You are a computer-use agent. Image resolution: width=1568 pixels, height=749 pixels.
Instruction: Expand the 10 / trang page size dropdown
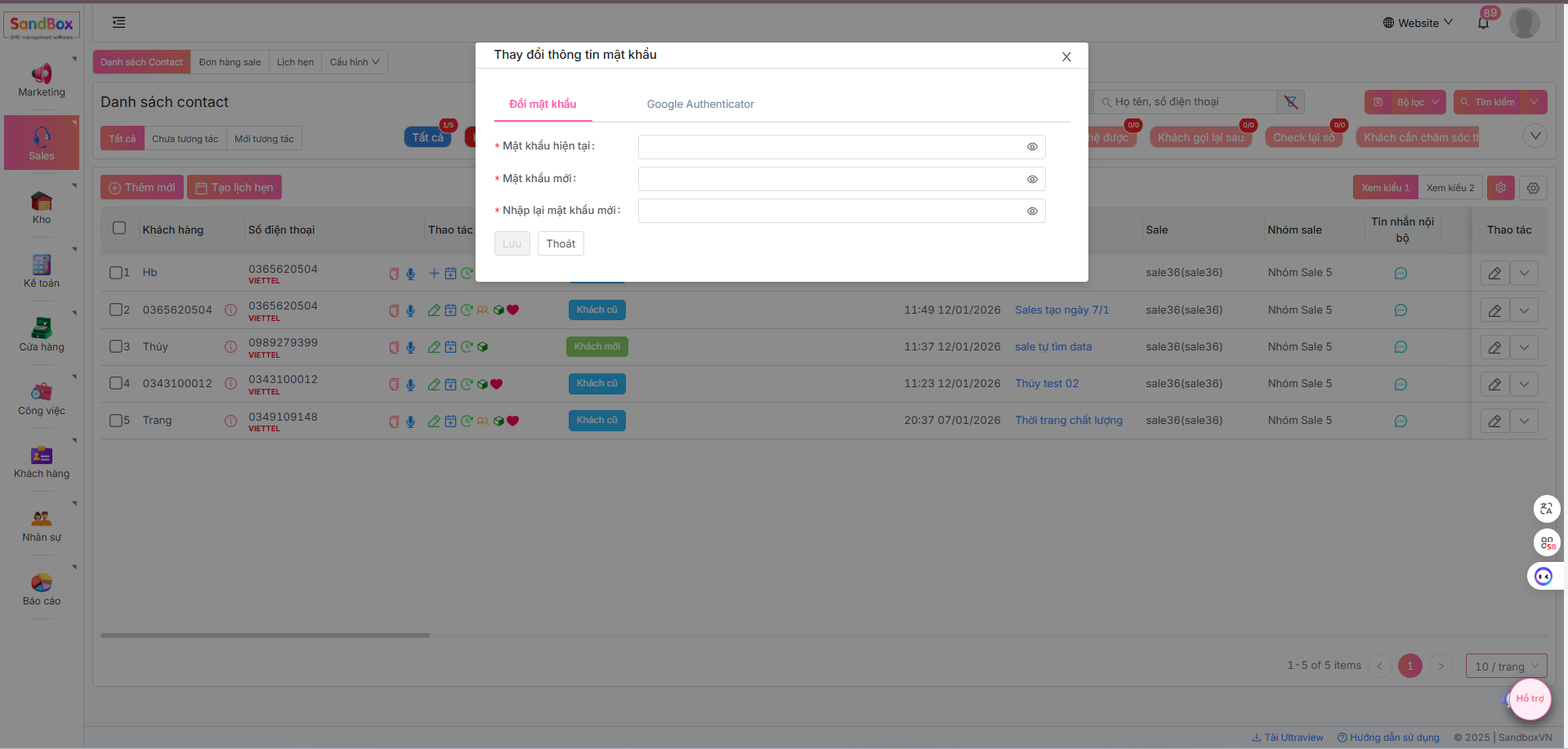click(1506, 667)
